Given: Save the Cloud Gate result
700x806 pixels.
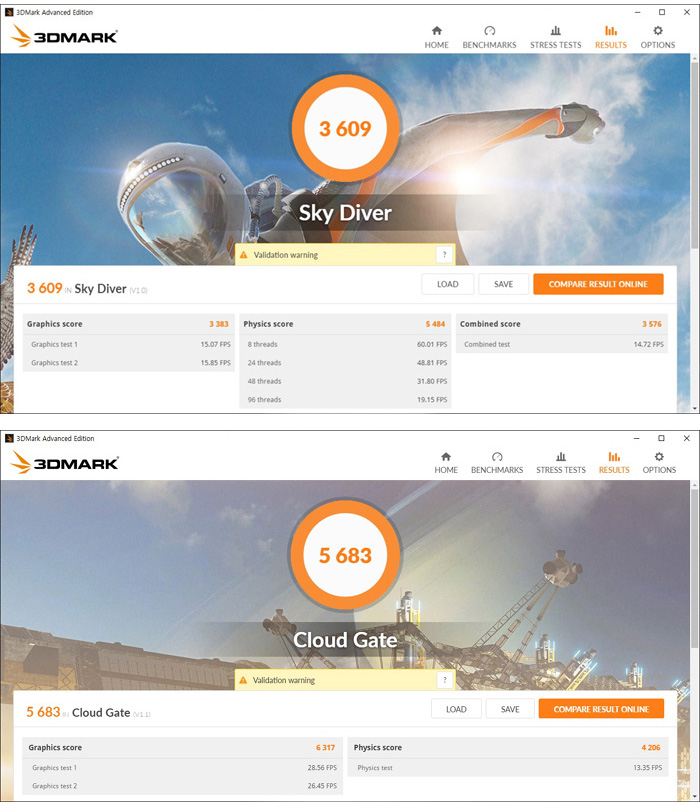Looking at the screenshot, I should click(510, 709).
